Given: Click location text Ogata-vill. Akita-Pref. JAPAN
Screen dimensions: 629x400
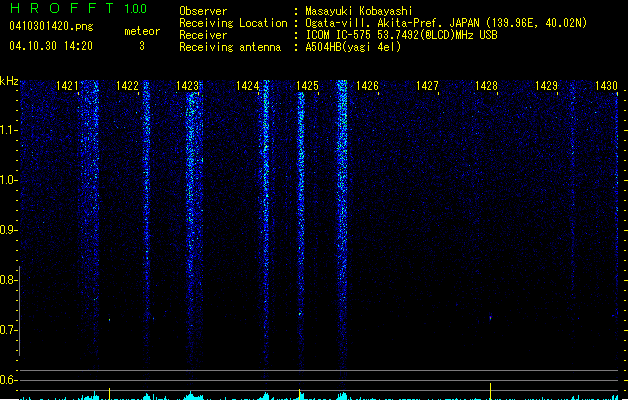Looking at the screenshot, I should 392,23.
